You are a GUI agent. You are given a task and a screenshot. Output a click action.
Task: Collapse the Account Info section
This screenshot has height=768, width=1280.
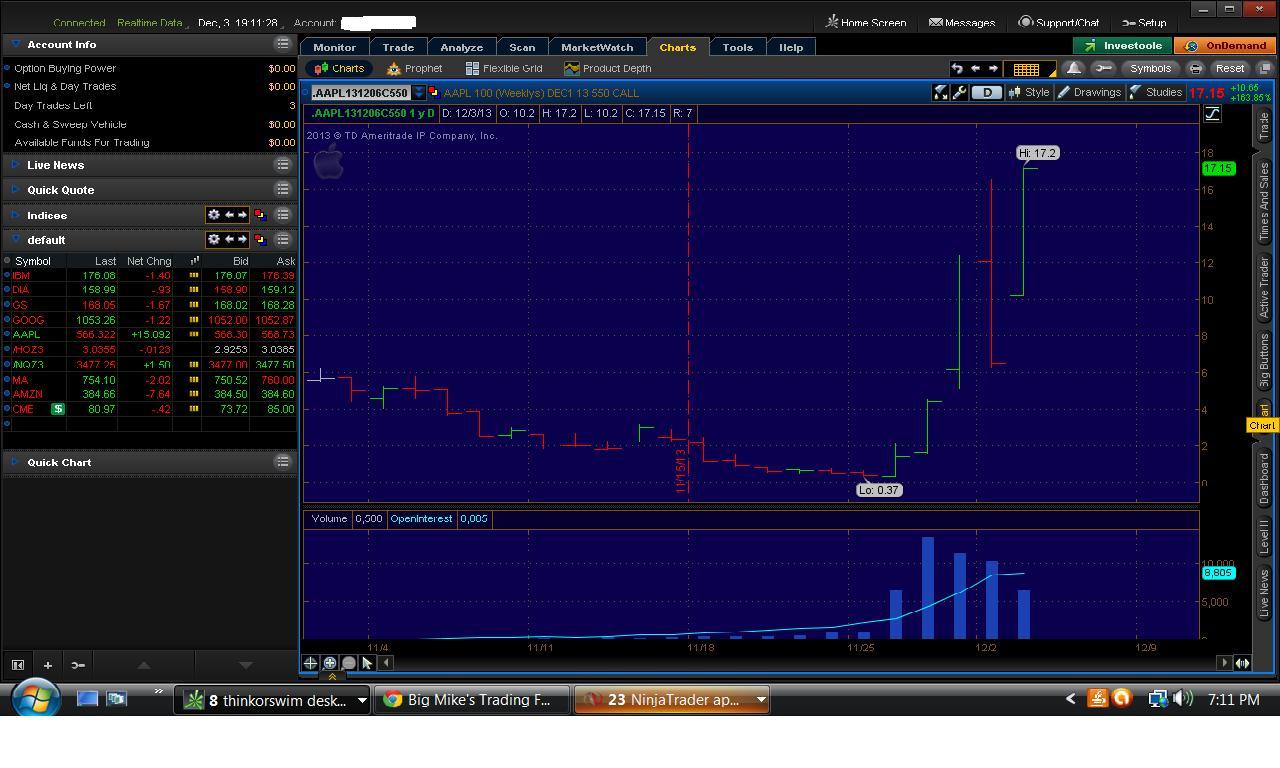[x=16, y=44]
